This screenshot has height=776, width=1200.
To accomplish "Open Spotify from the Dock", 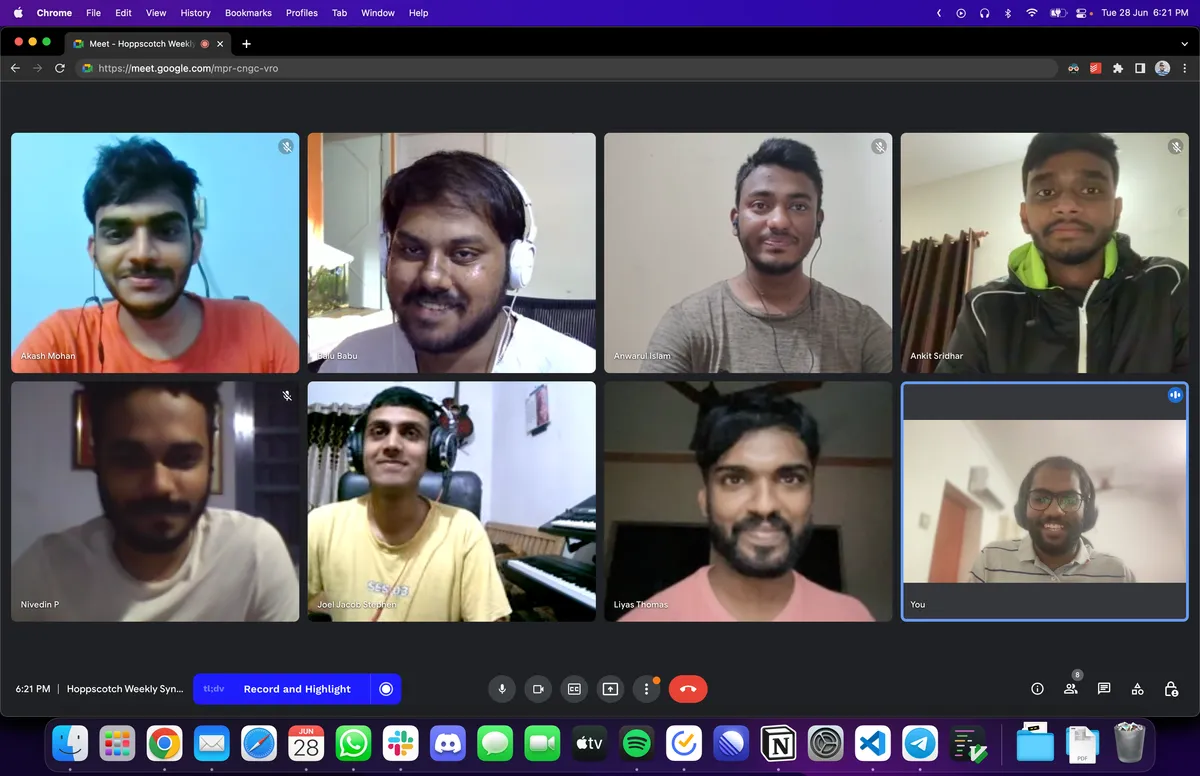I will pyautogui.click(x=636, y=743).
